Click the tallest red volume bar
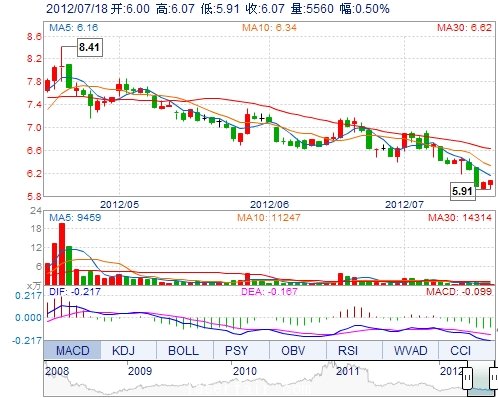 62,254
